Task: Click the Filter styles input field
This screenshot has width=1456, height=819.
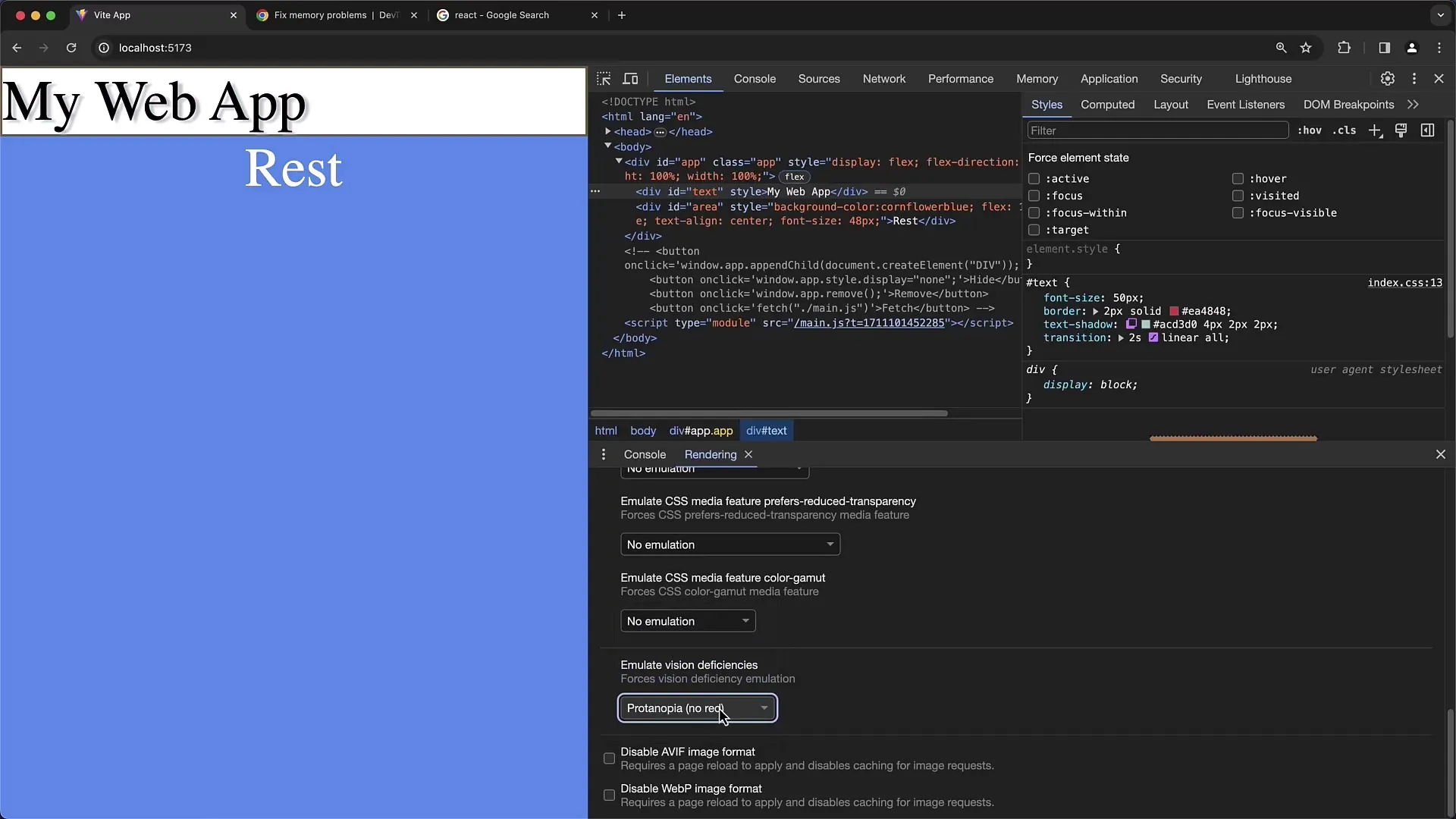Action: pyautogui.click(x=1155, y=130)
